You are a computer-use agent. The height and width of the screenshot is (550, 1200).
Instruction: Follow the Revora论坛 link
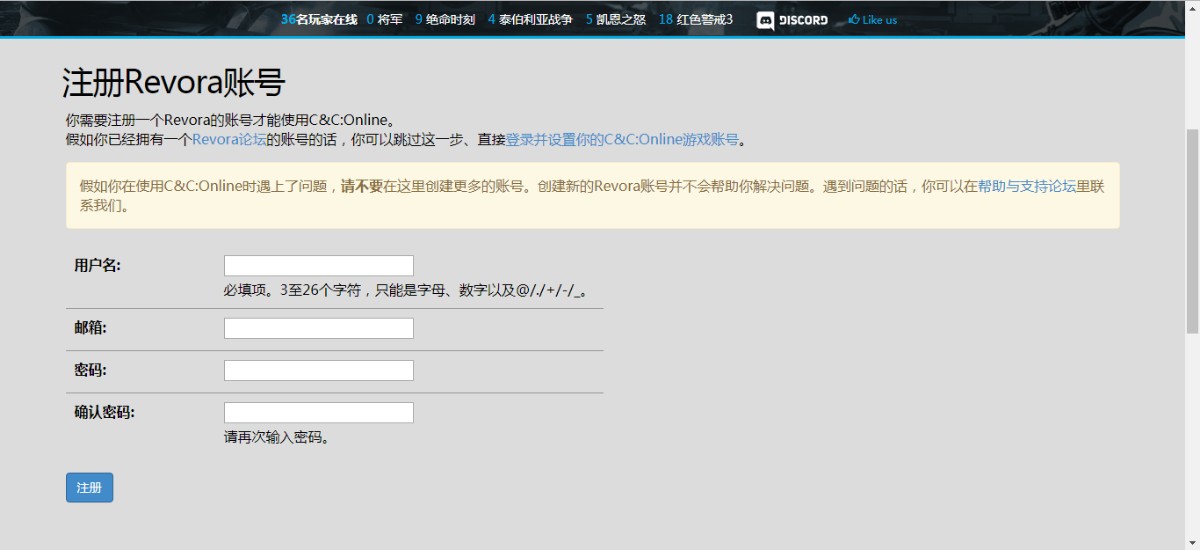(x=229, y=139)
